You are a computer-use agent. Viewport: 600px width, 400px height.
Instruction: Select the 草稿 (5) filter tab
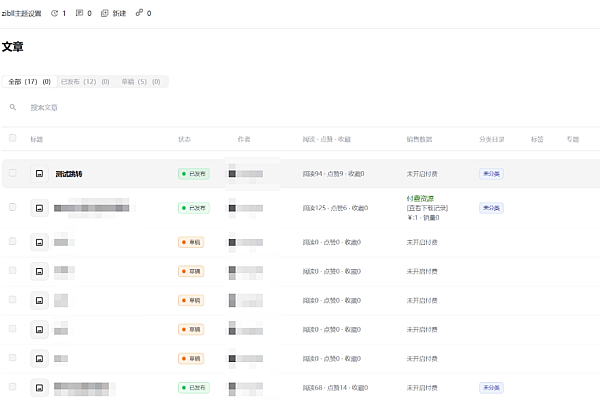(x=140, y=82)
